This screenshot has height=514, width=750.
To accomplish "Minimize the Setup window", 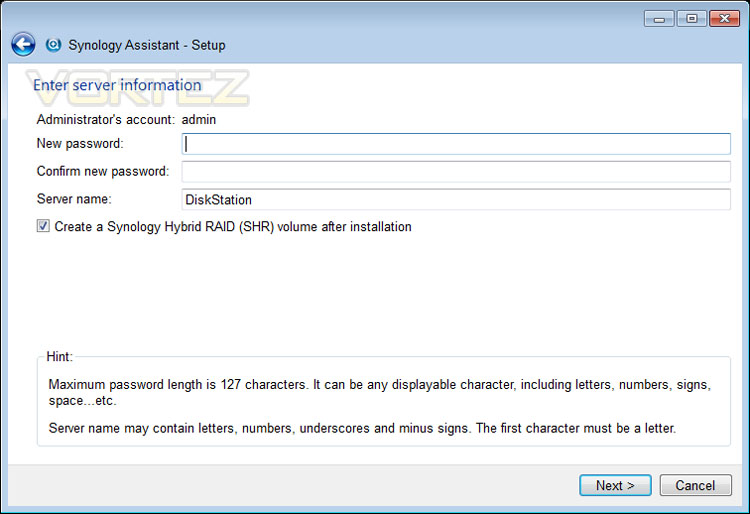I will [x=659, y=19].
